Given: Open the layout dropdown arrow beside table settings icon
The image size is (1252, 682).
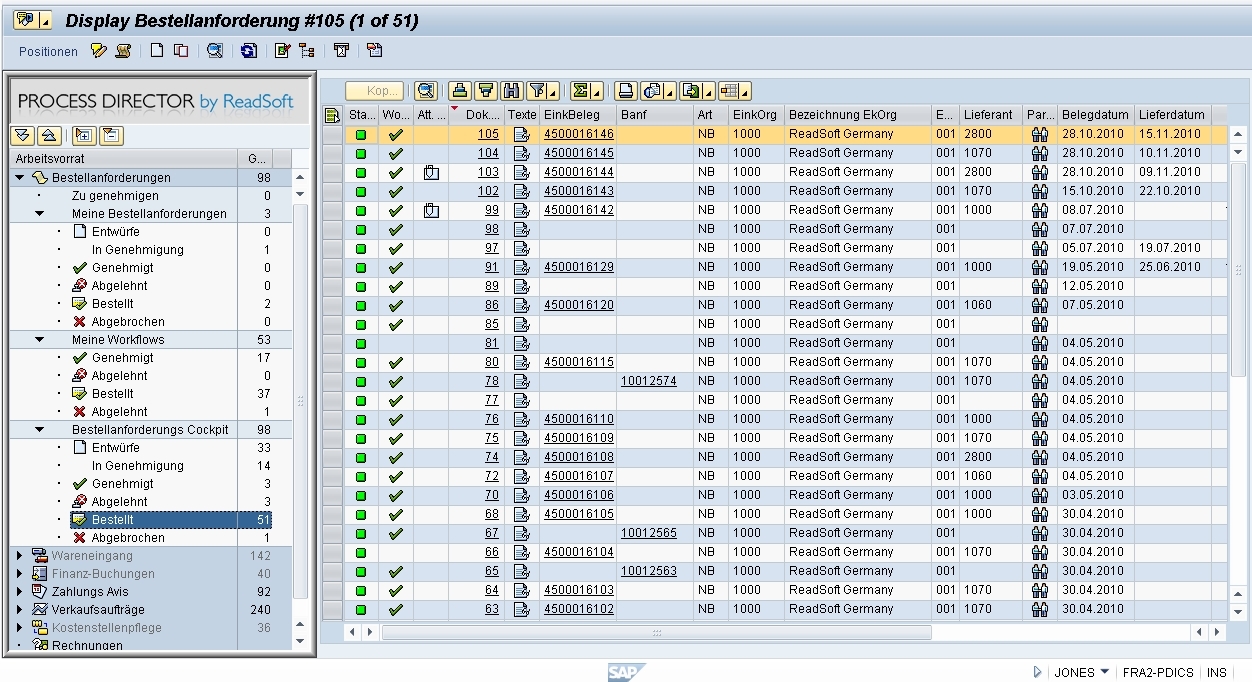Looking at the screenshot, I should click(744, 92).
